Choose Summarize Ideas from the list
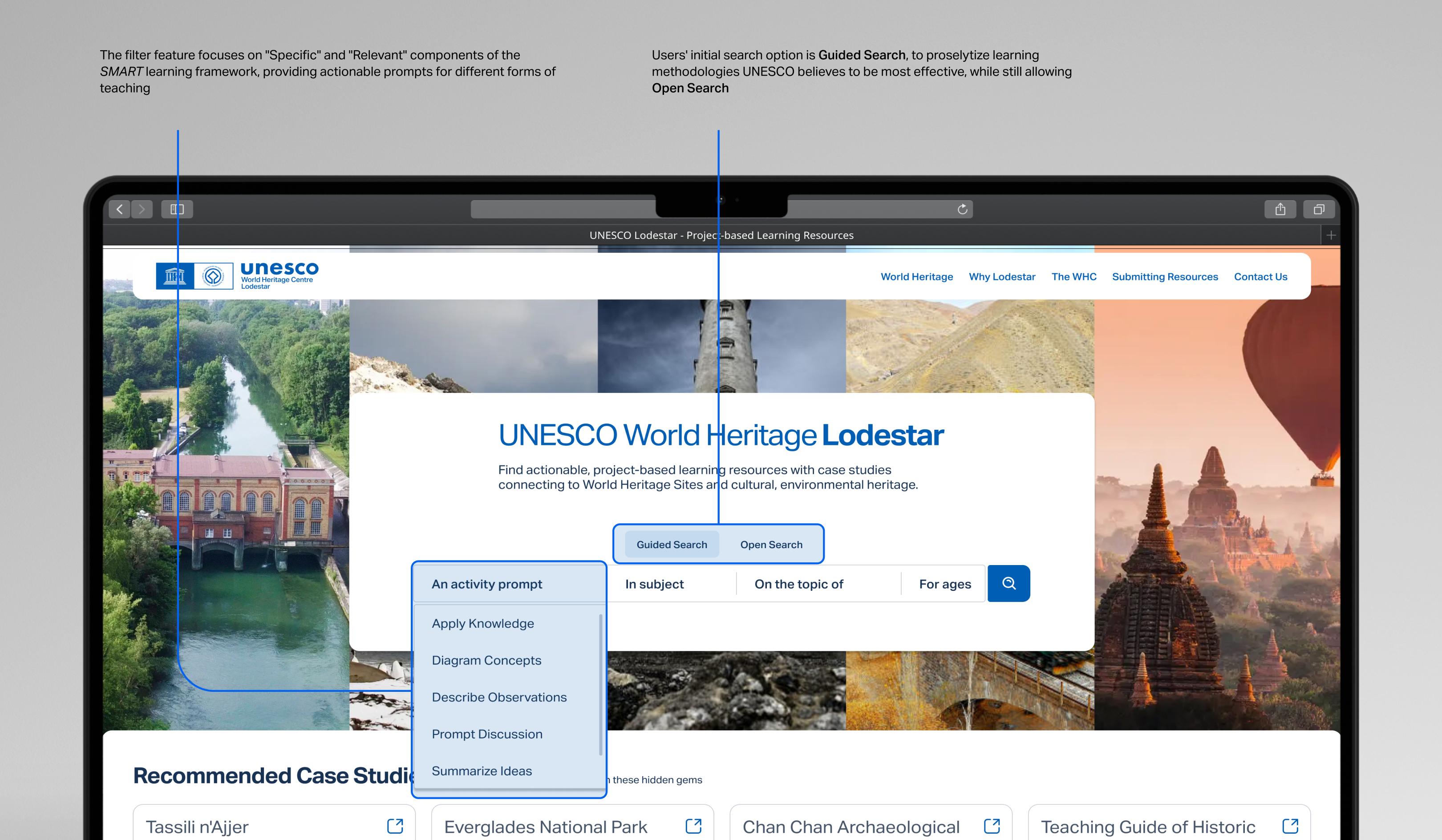The height and width of the screenshot is (840, 1442). 506,771
